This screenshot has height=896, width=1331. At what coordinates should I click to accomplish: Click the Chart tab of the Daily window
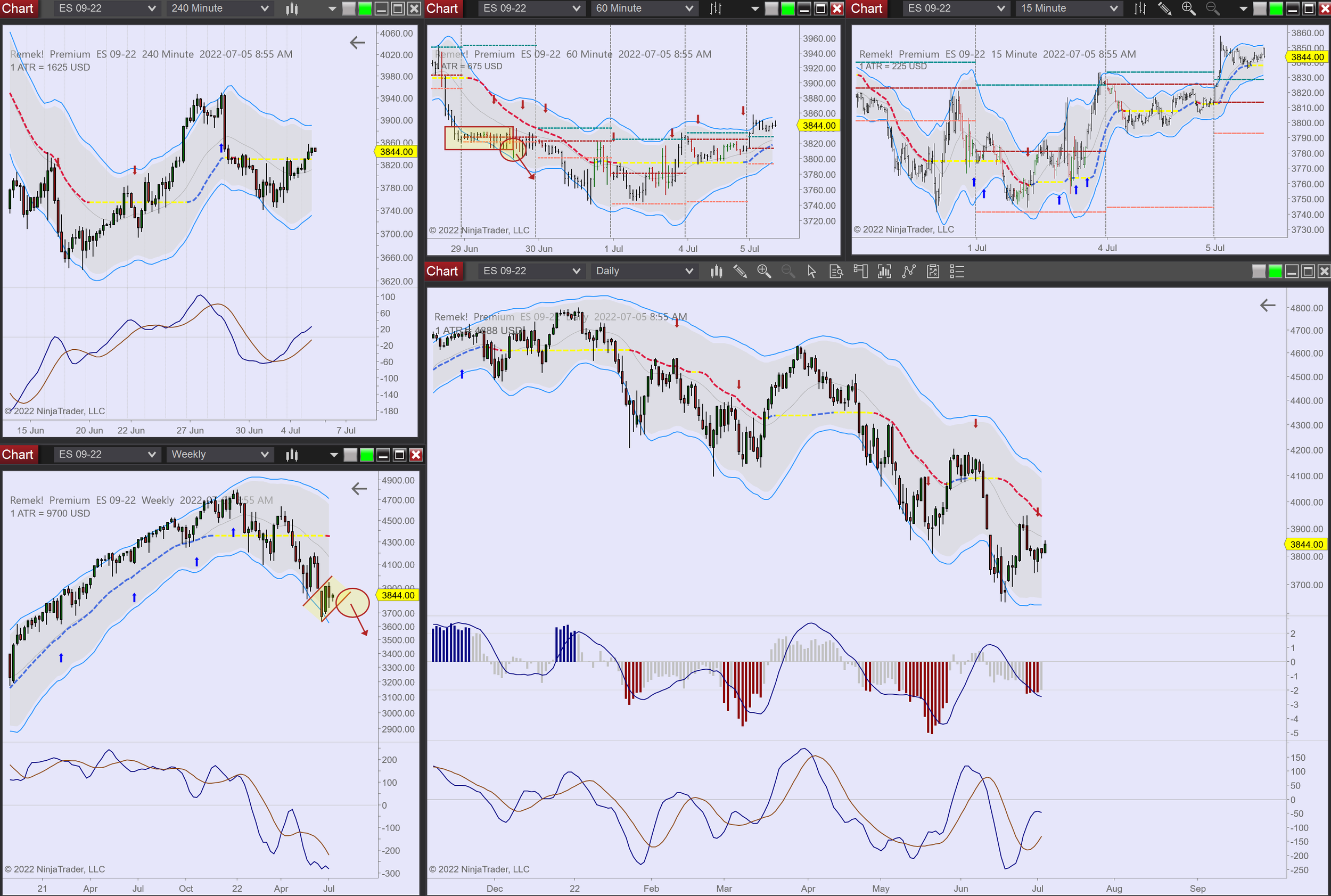tap(442, 272)
